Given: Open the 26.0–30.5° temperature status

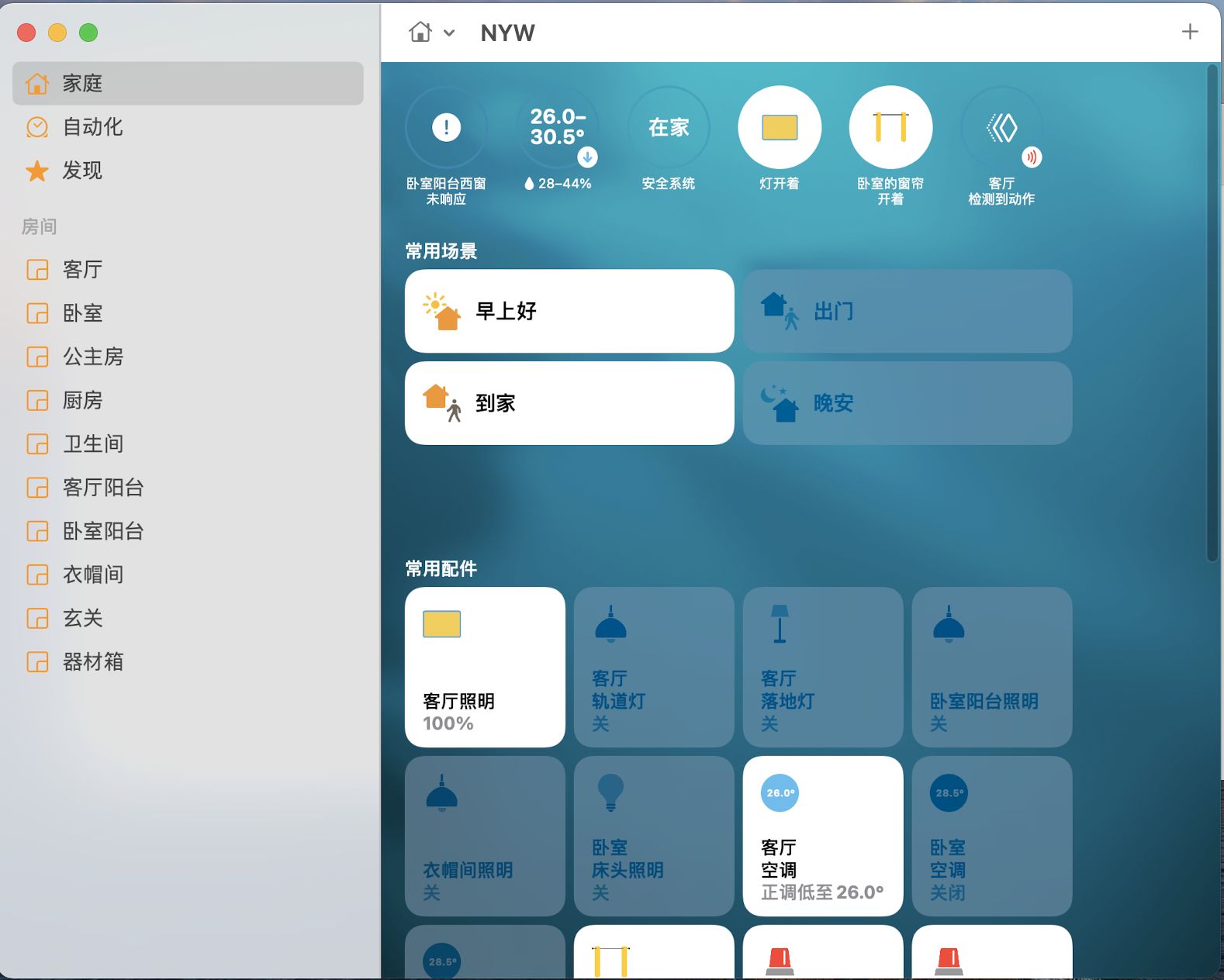Looking at the screenshot, I should [557, 127].
